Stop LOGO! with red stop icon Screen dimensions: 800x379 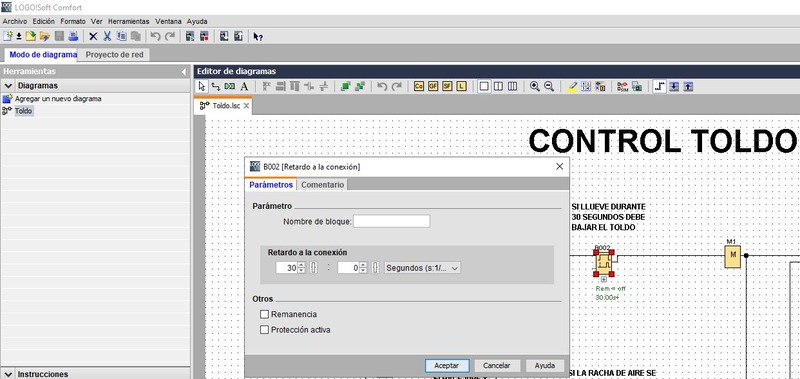pyautogui.click(x=204, y=36)
